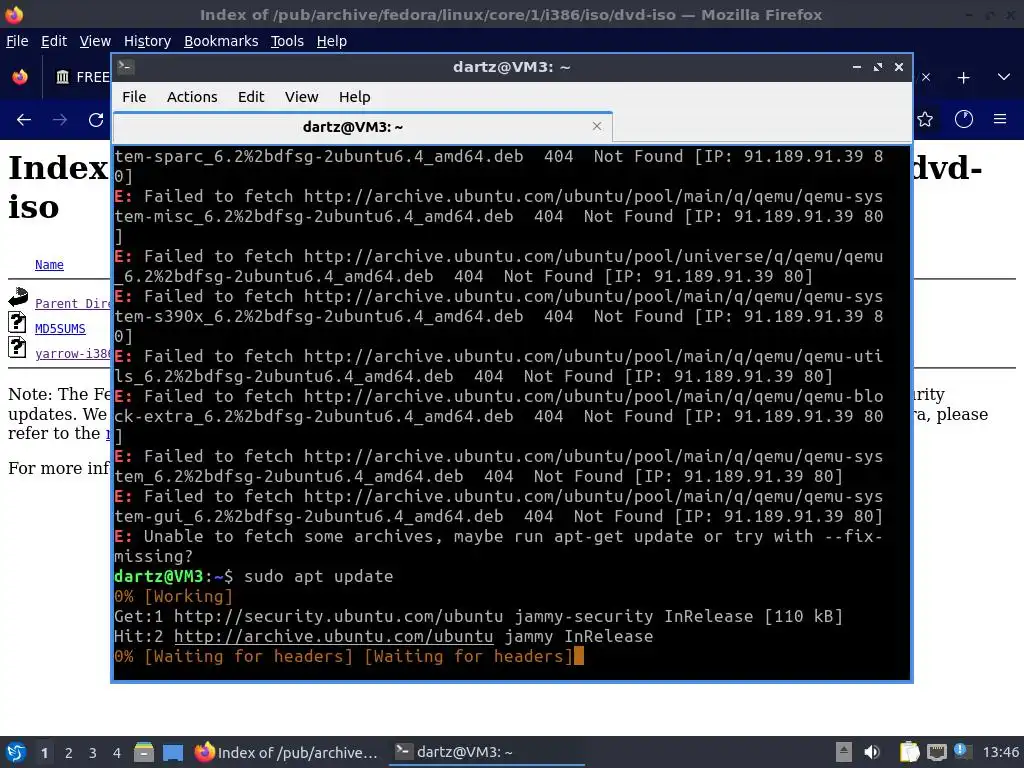Go back in Firefox with the back arrow
The image size is (1024, 768).
coord(24,120)
